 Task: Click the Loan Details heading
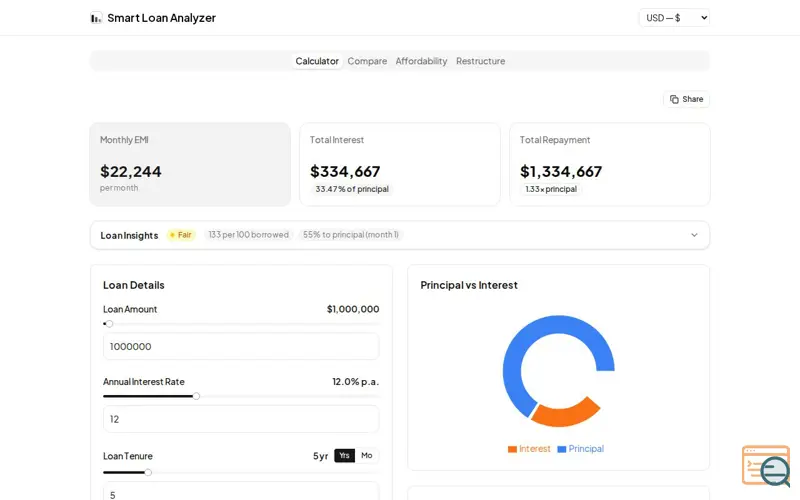[x=134, y=285]
